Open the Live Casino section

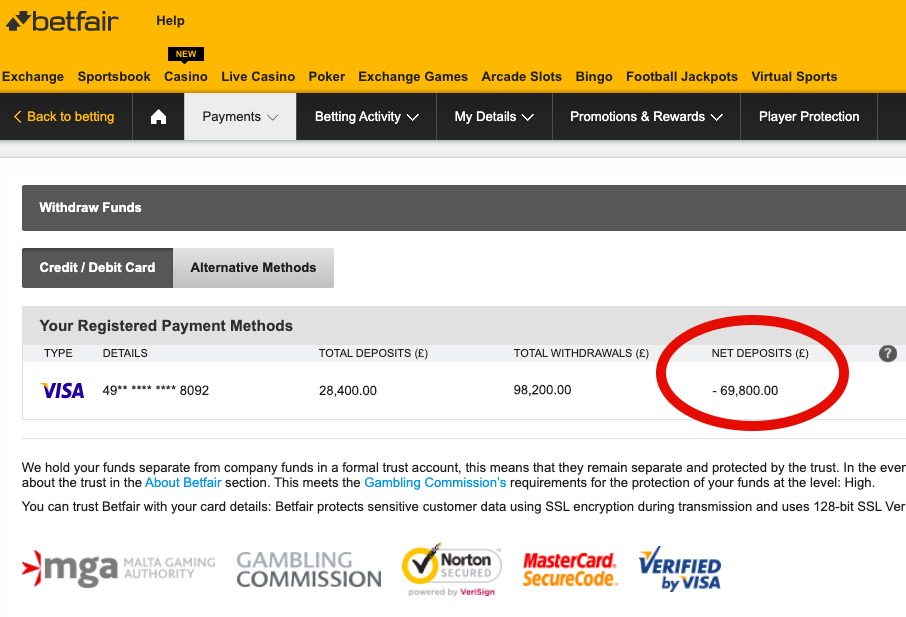pos(258,77)
